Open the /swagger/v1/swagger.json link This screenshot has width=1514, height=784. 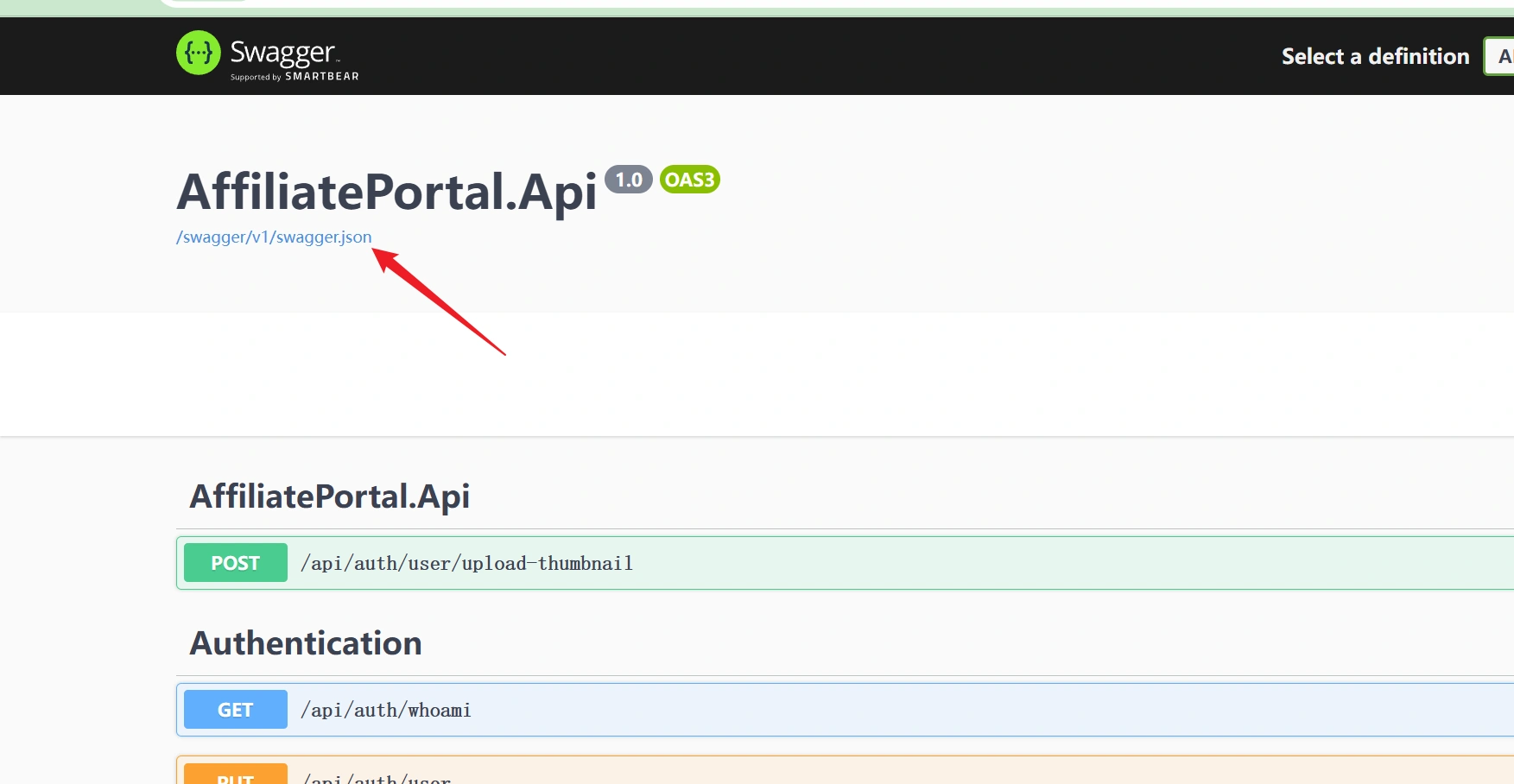click(x=274, y=237)
